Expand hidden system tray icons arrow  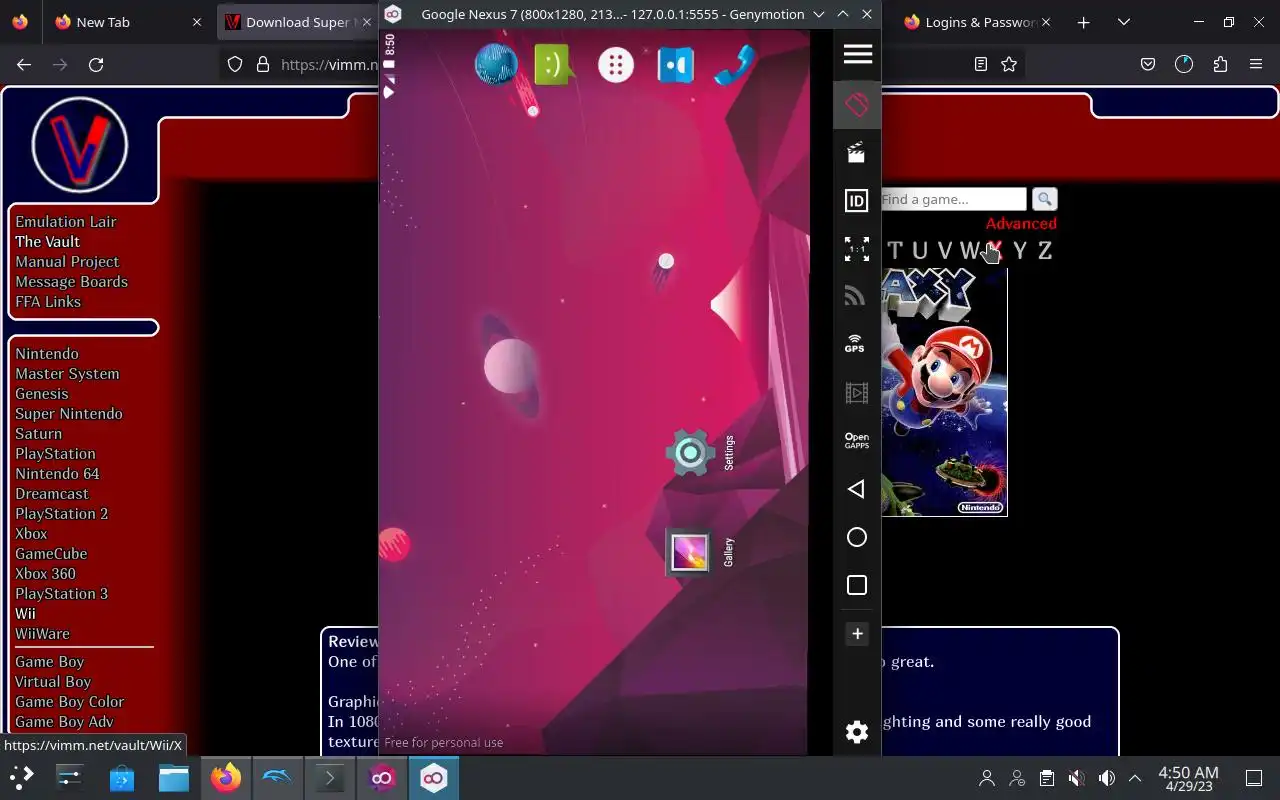(x=1135, y=778)
